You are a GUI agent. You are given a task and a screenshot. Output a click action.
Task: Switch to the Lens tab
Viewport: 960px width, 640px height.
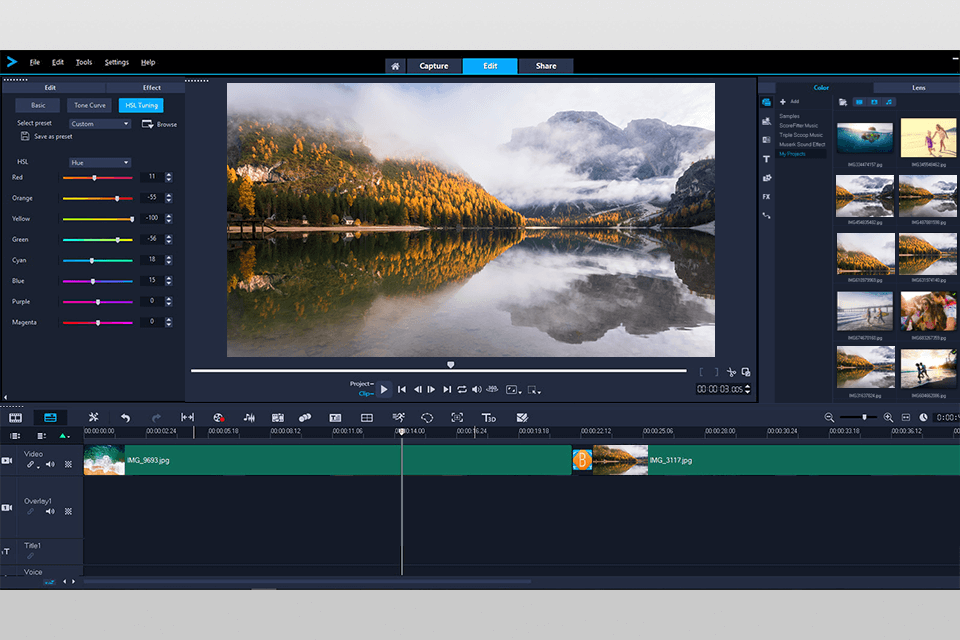point(918,88)
